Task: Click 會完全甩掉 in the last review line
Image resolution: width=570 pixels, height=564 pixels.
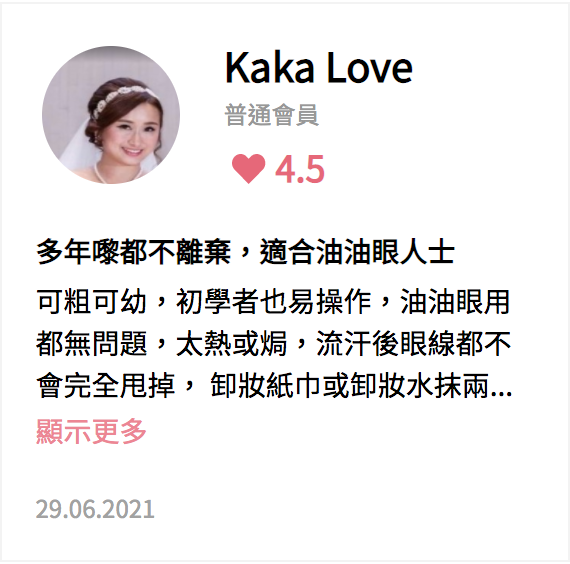Action: pos(105,385)
